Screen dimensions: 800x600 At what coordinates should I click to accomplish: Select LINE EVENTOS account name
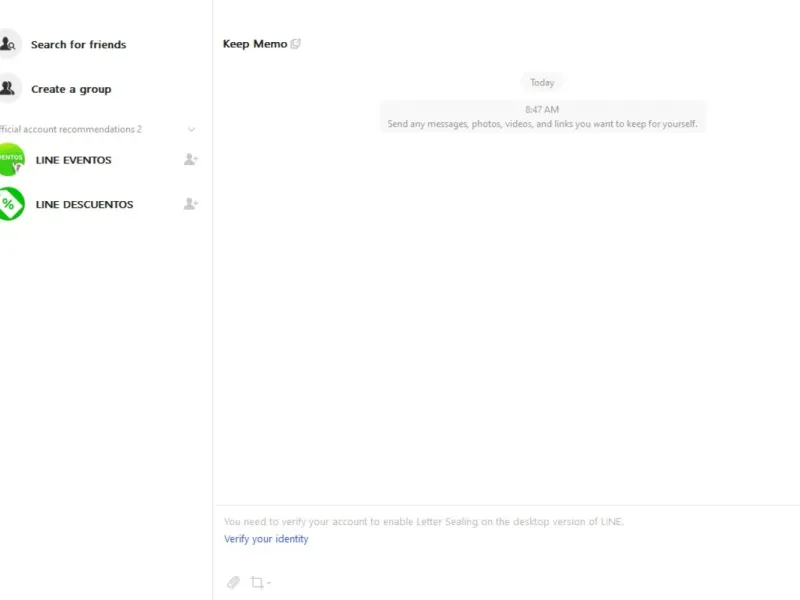click(73, 160)
